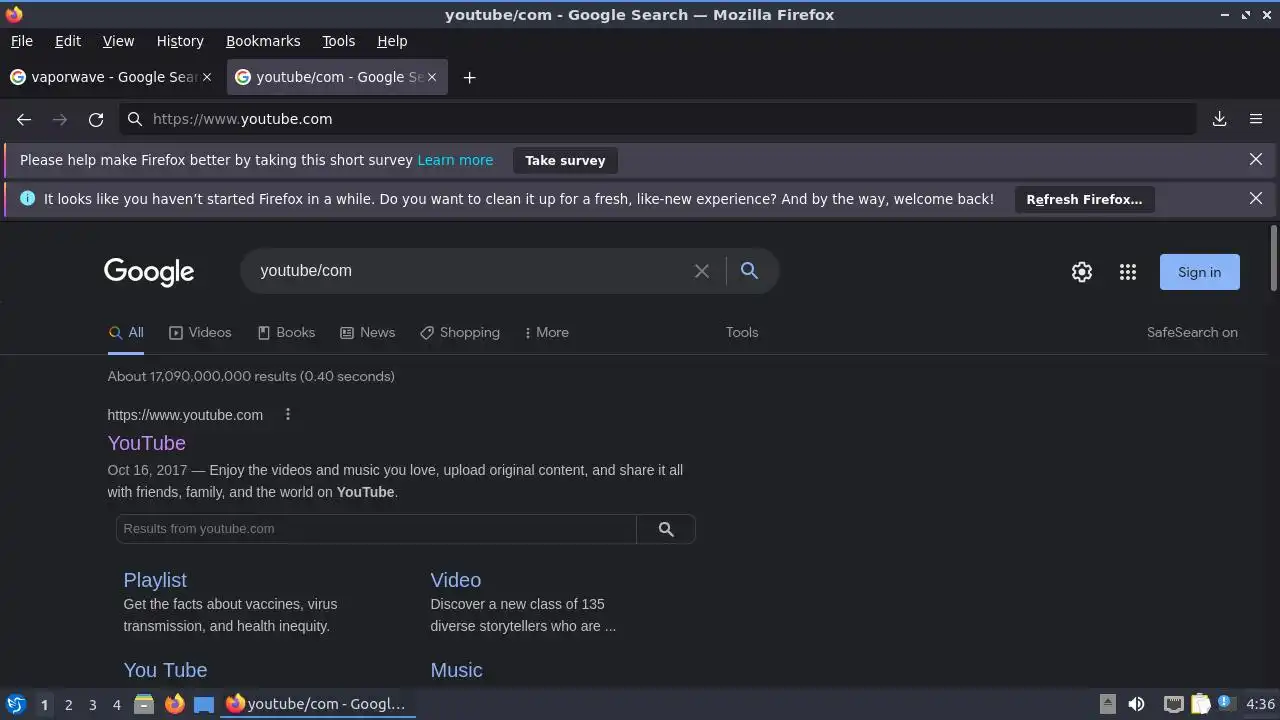
Task: Click the Sign in button
Action: click(1199, 272)
